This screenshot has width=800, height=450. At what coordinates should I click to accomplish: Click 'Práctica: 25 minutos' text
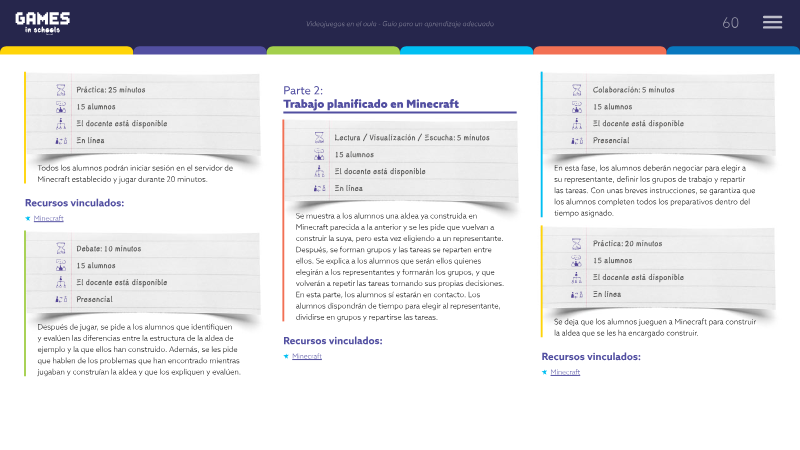pos(111,90)
